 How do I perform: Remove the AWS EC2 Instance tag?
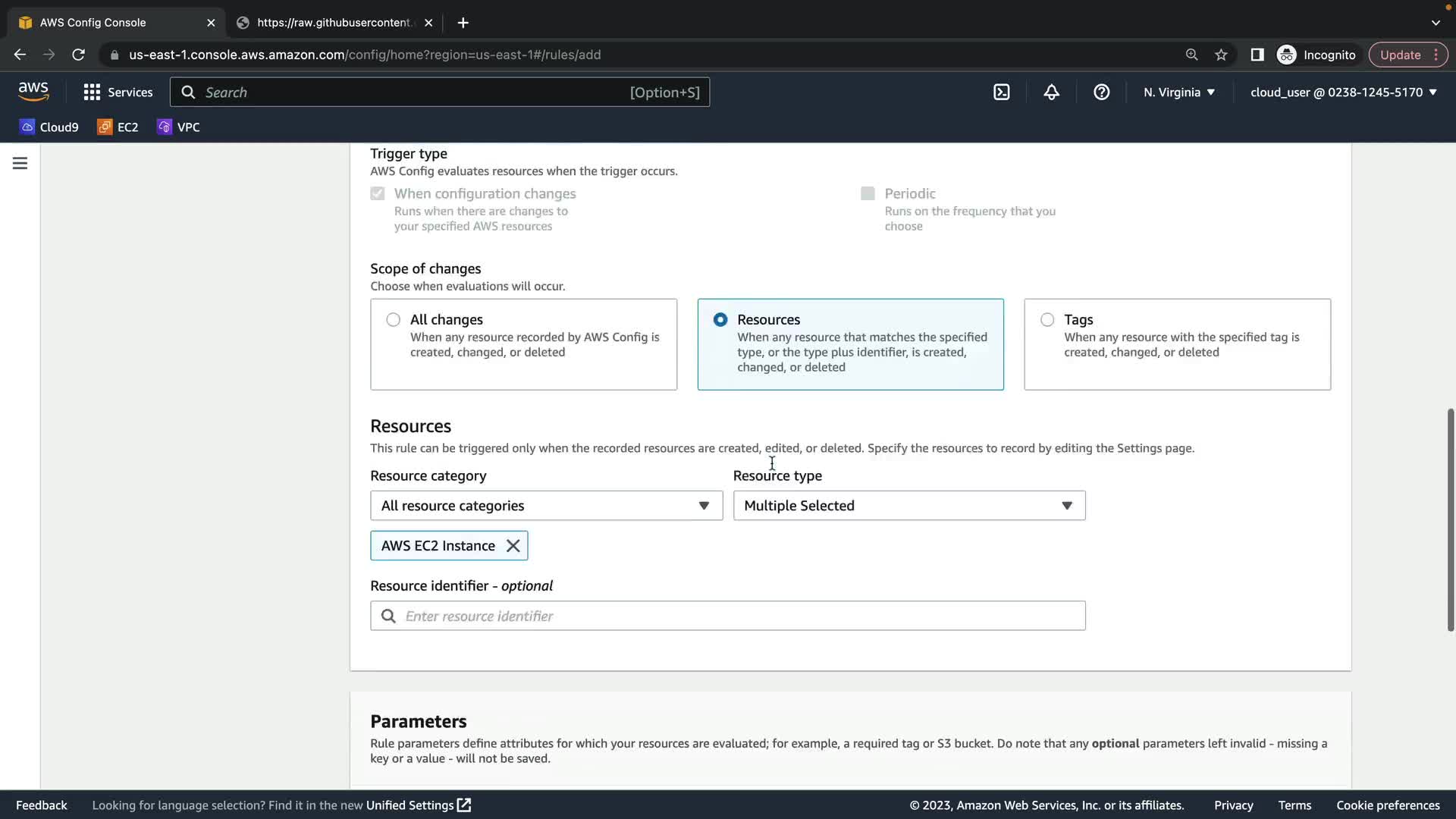point(513,546)
